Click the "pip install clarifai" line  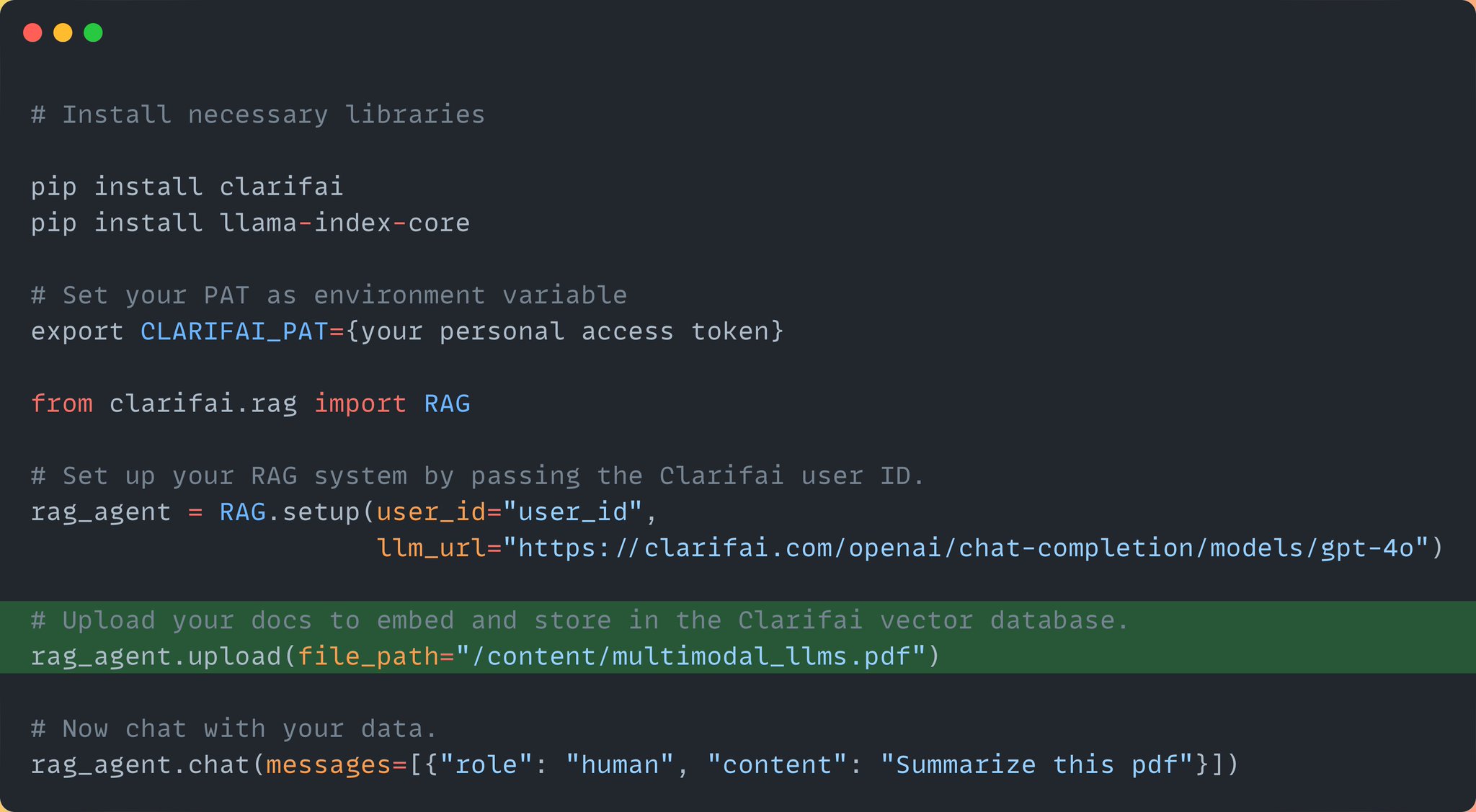click(187, 187)
